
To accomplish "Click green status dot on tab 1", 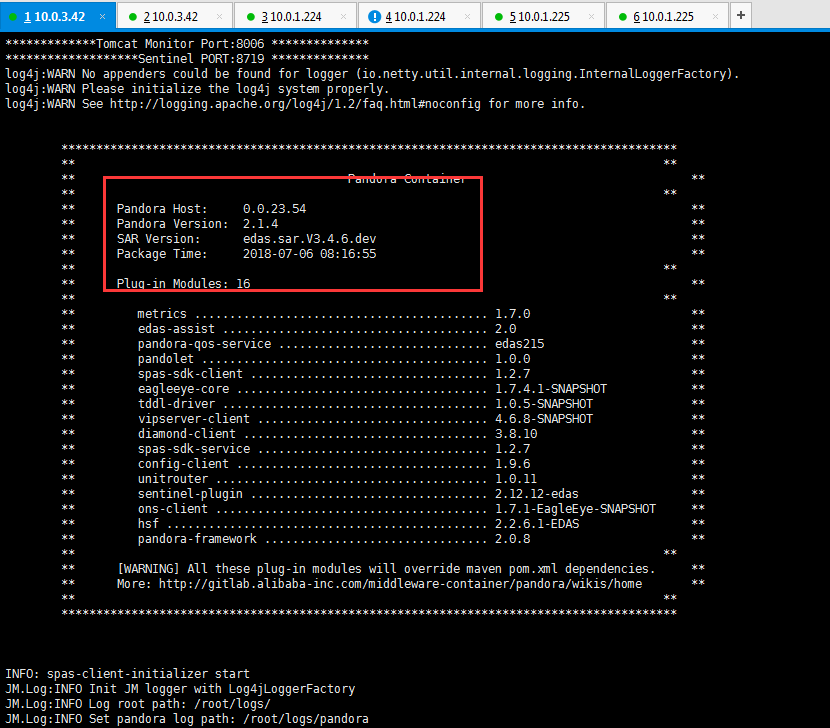I will [13, 17].
